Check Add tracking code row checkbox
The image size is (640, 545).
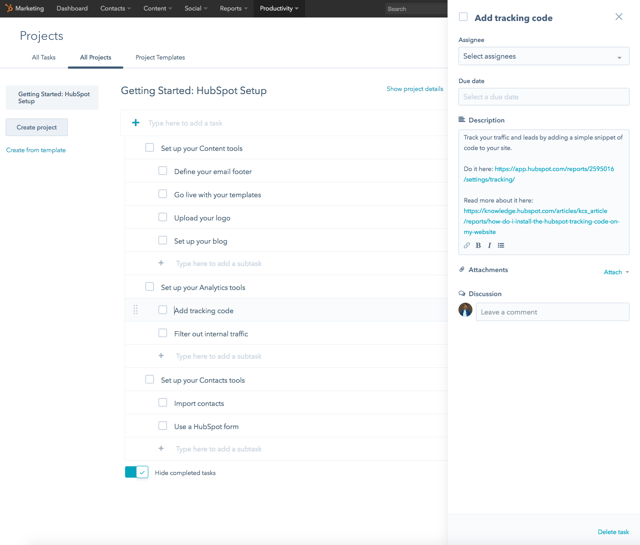[x=163, y=310]
